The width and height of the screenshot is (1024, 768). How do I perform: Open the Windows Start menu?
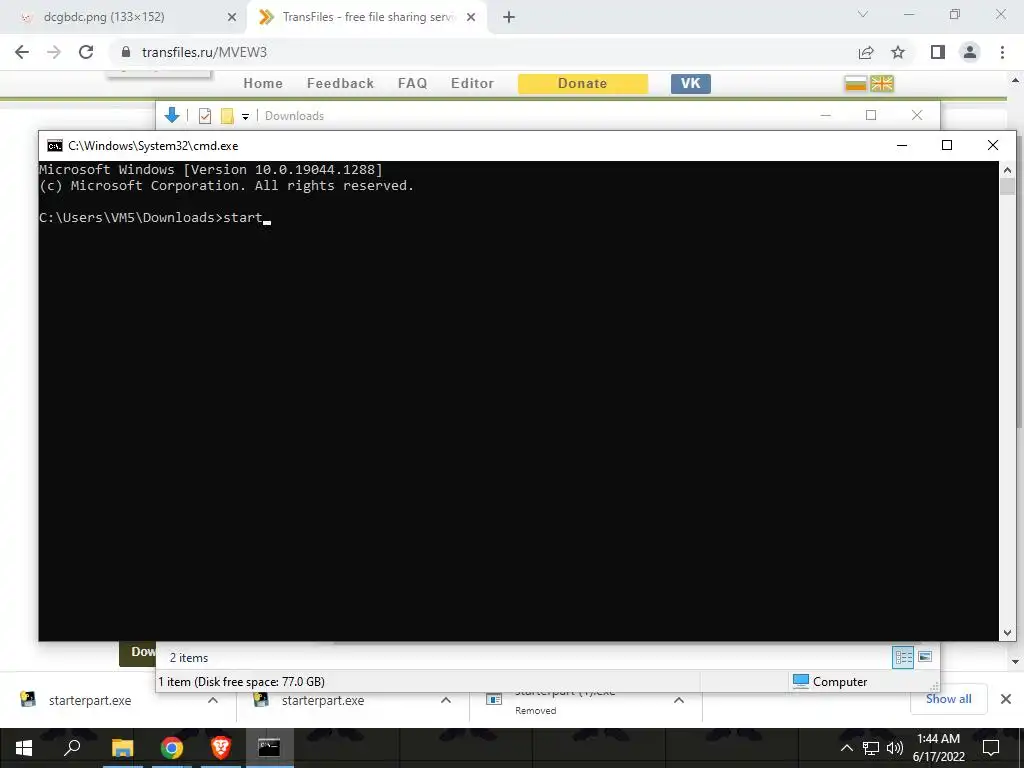(x=24, y=748)
